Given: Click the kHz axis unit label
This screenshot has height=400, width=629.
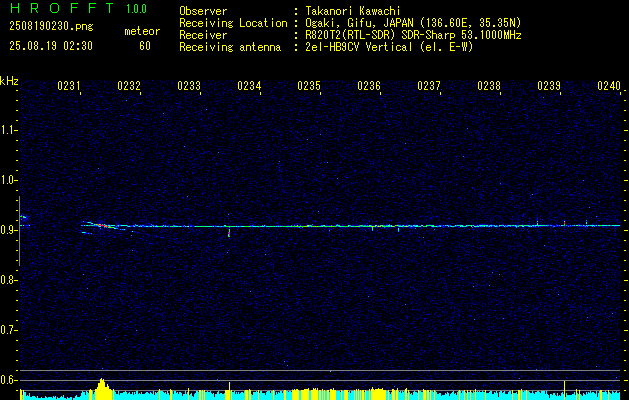Looking at the screenshot, I should click(x=9, y=81).
